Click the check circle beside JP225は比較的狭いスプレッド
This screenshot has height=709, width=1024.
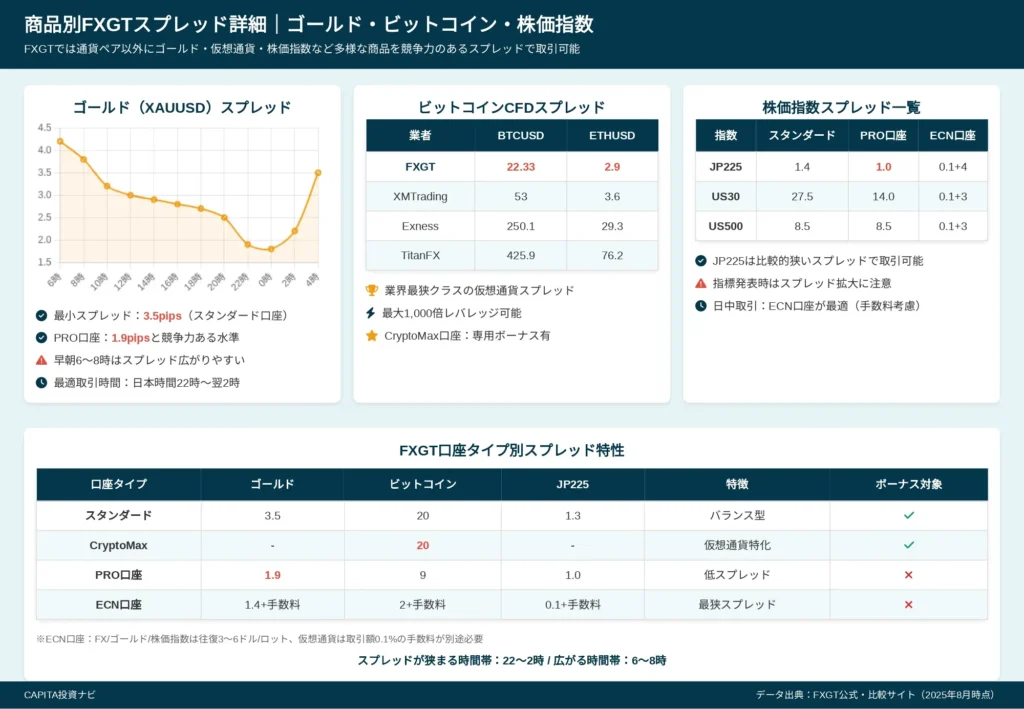tap(701, 261)
